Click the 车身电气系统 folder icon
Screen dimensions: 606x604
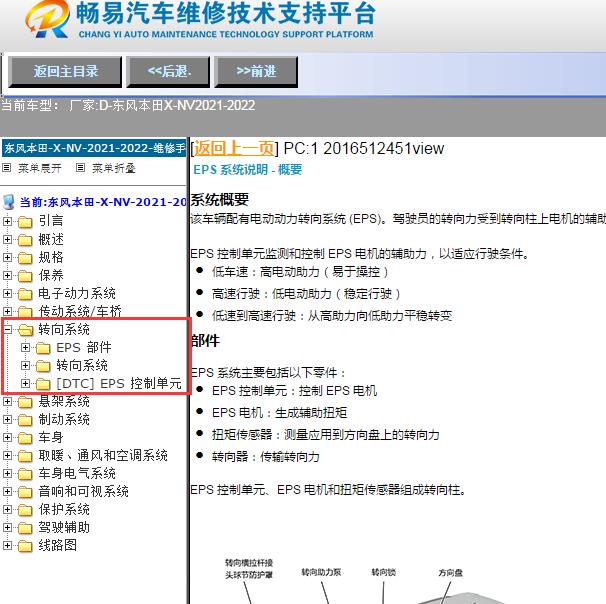point(25,474)
